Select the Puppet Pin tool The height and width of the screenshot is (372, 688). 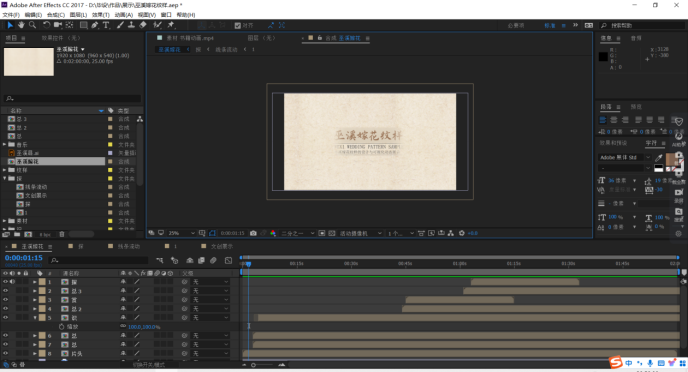[171, 25]
